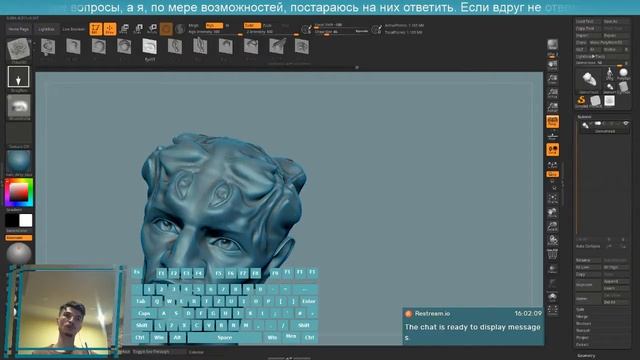Click the Live Boolean button

[73, 29]
